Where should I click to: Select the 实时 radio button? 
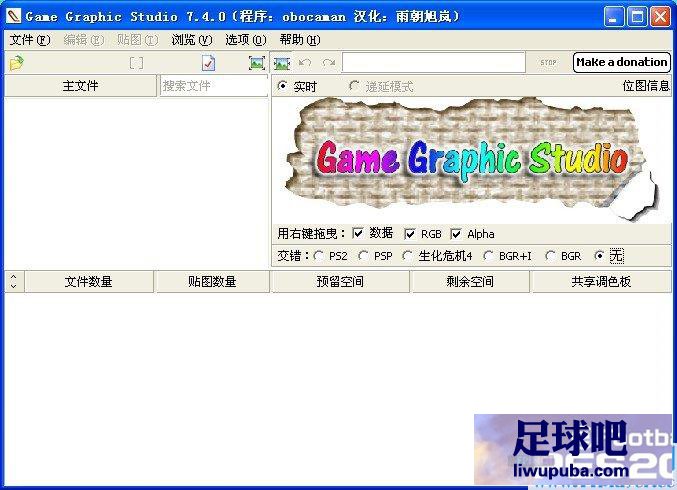(x=283, y=86)
